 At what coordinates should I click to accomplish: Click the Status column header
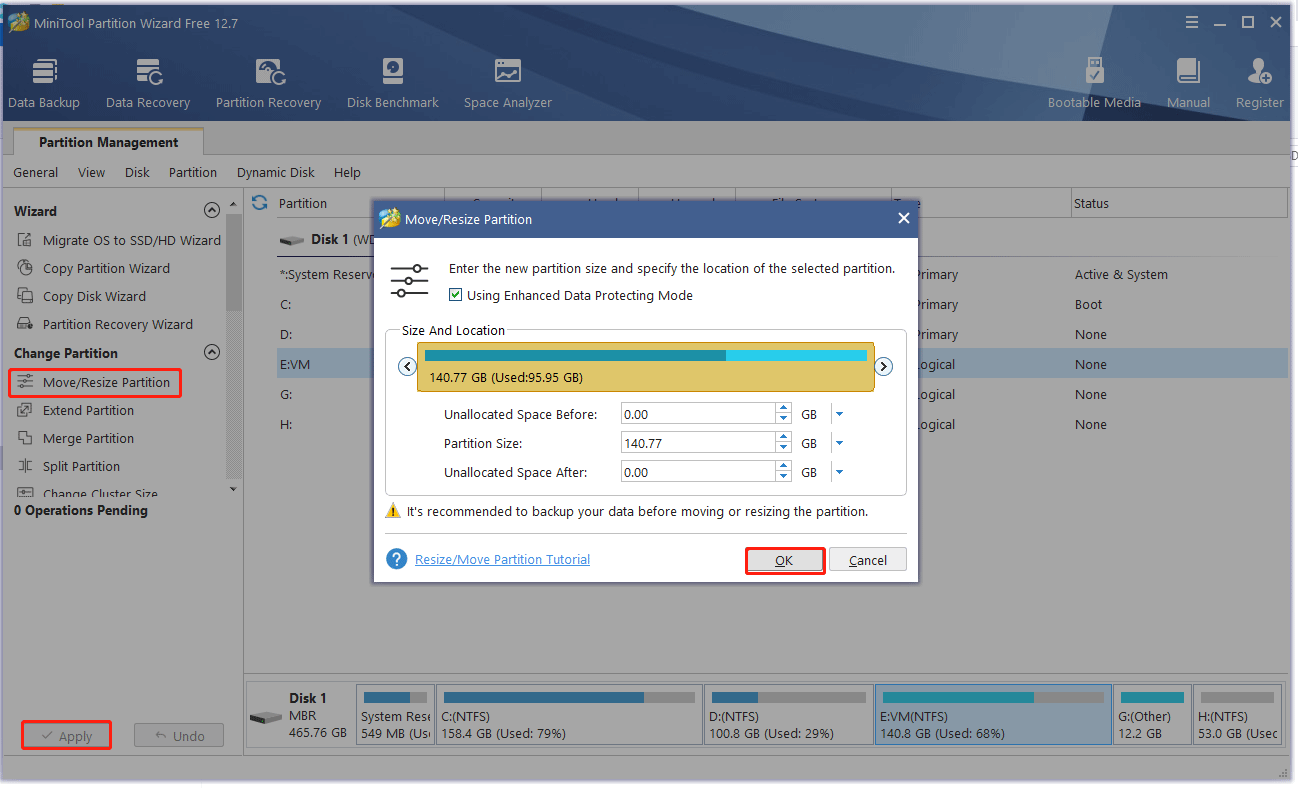1178,203
